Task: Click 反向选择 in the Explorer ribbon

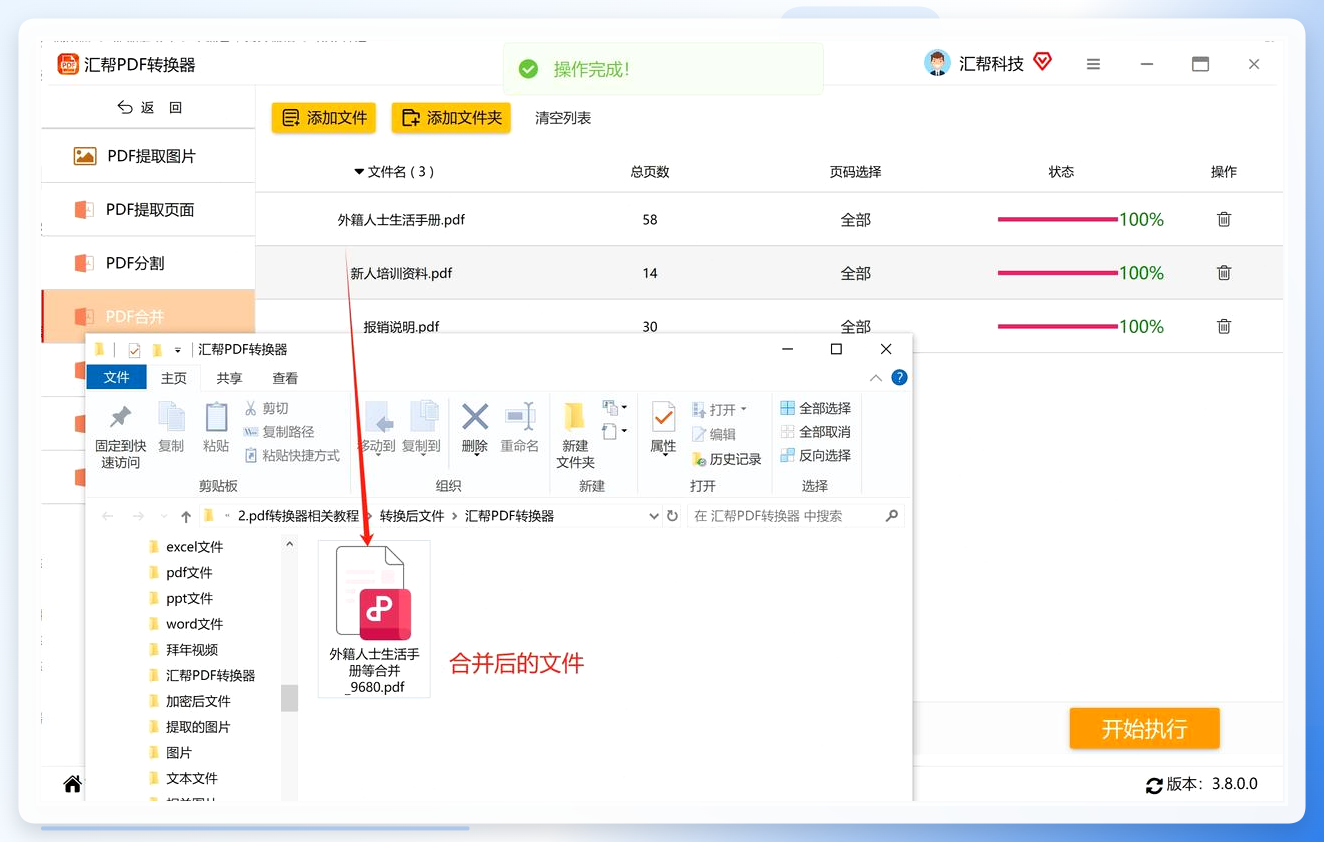Action: click(816, 456)
